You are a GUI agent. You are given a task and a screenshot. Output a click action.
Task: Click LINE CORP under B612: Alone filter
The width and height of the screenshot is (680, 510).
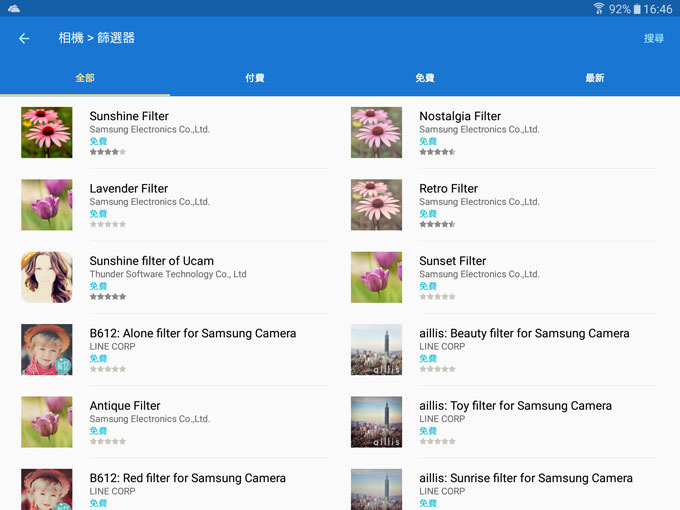112,347
